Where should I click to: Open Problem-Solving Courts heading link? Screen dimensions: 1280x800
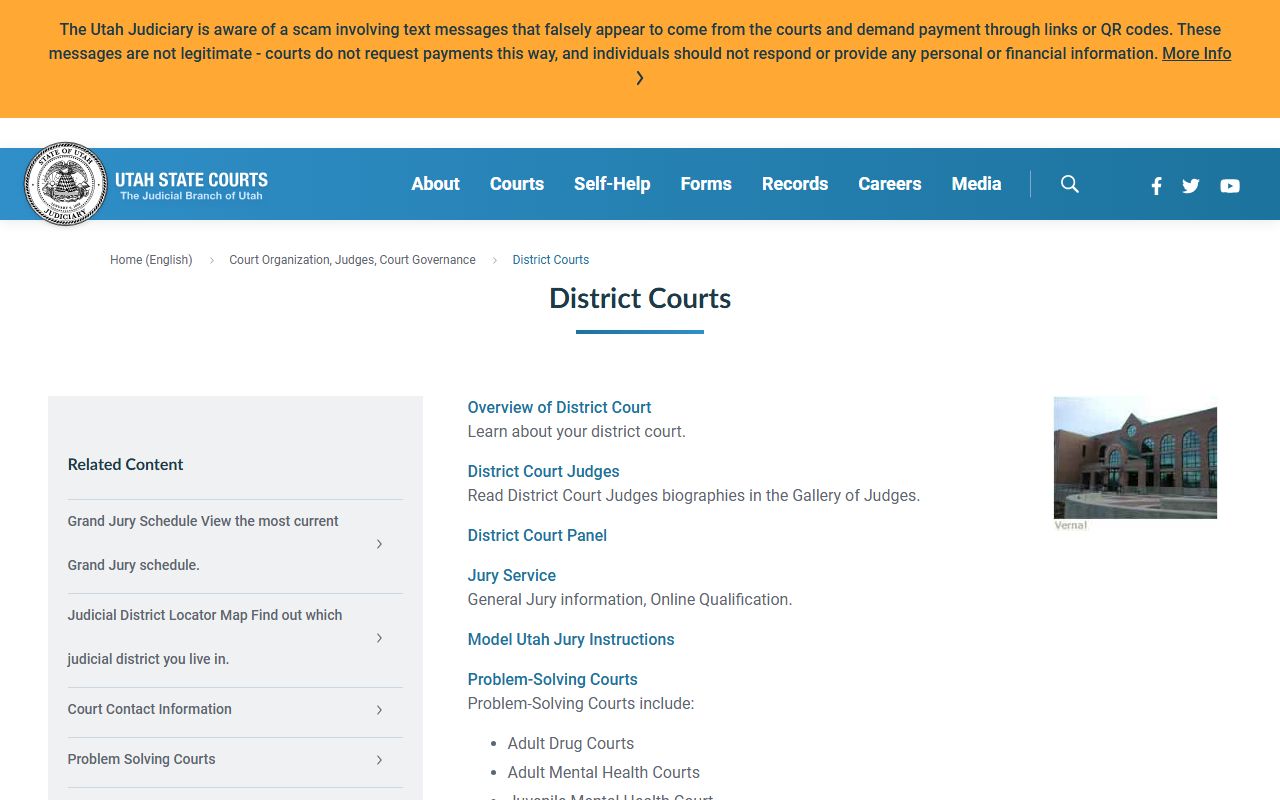click(x=552, y=679)
